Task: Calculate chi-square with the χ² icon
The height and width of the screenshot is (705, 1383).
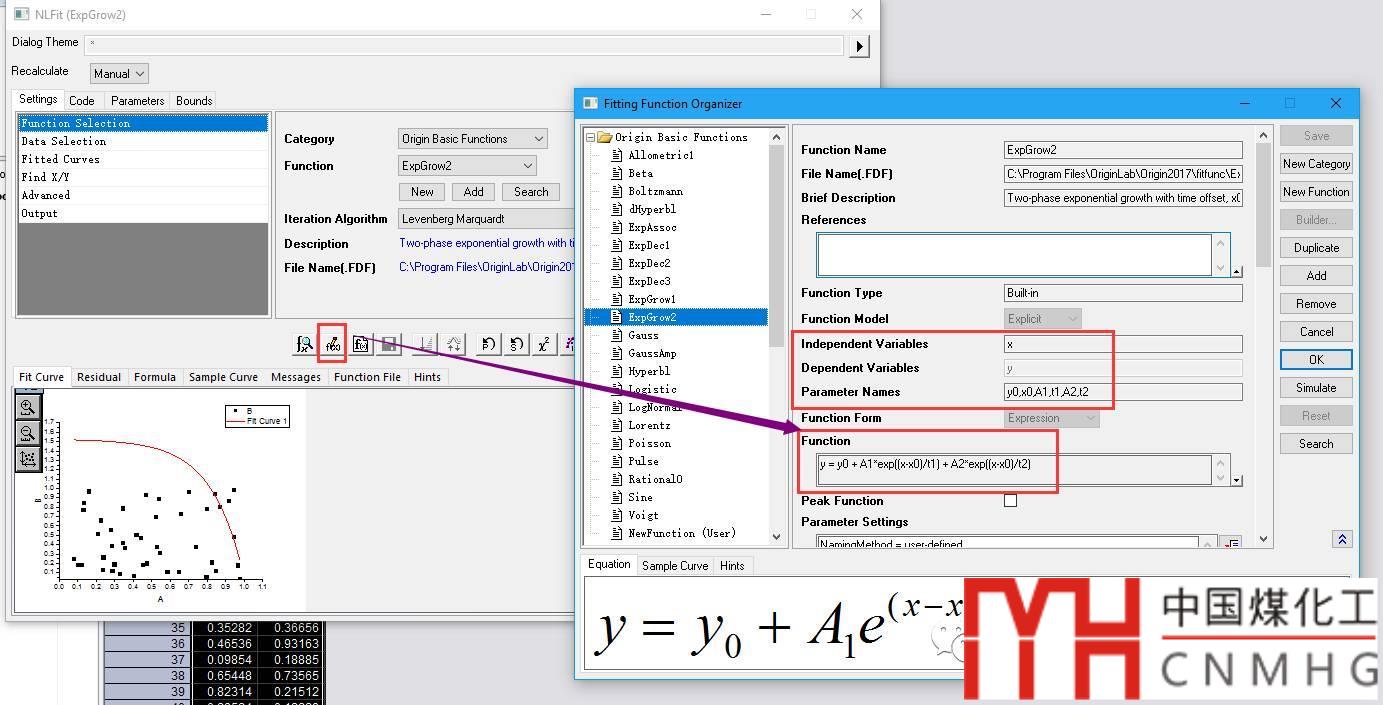Action: click(544, 344)
